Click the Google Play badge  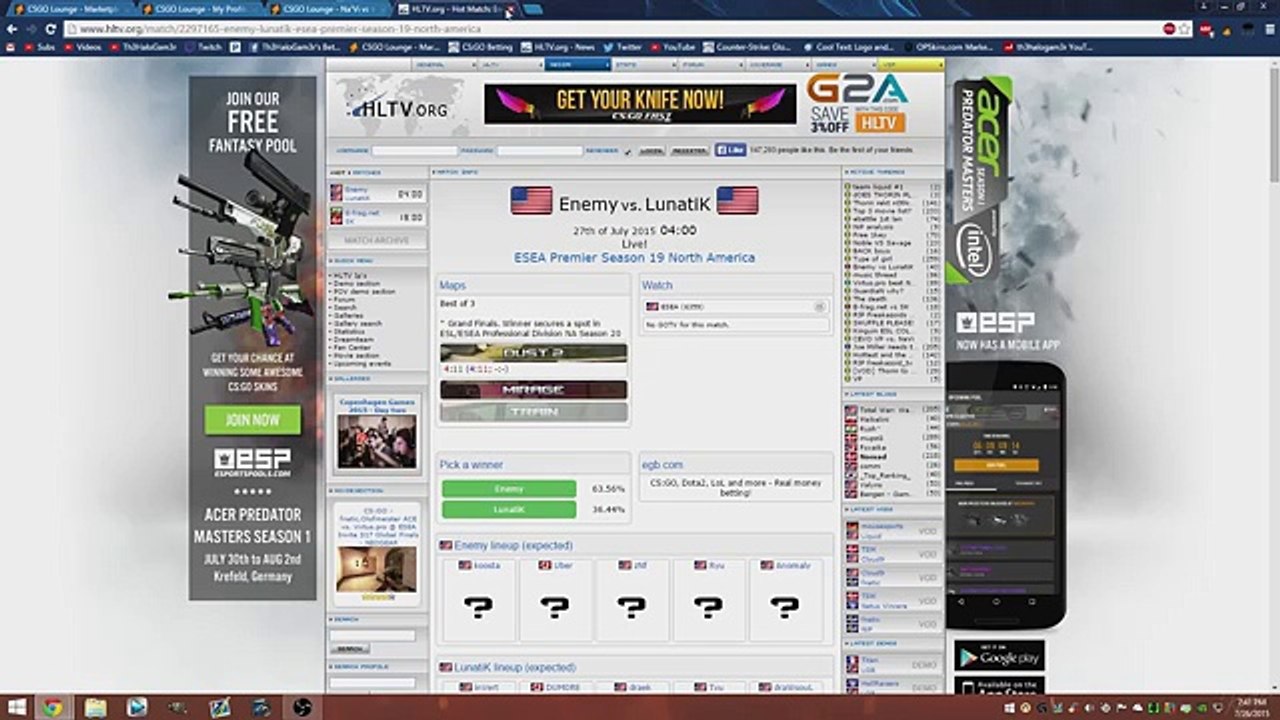pyautogui.click(x=999, y=656)
